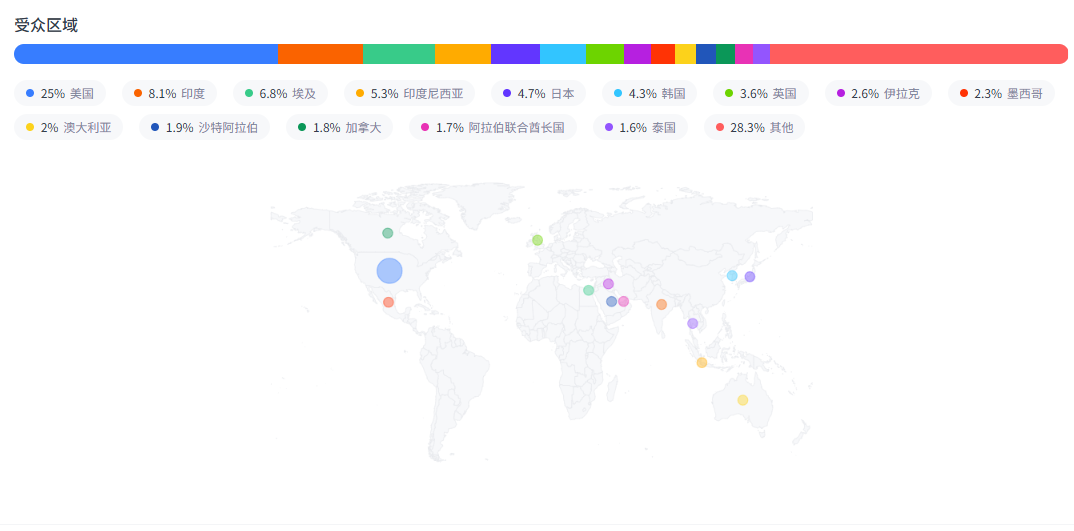The height and width of the screenshot is (531, 1074).
Task: Select the orange India bubble on the map
Action: click(661, 304)
